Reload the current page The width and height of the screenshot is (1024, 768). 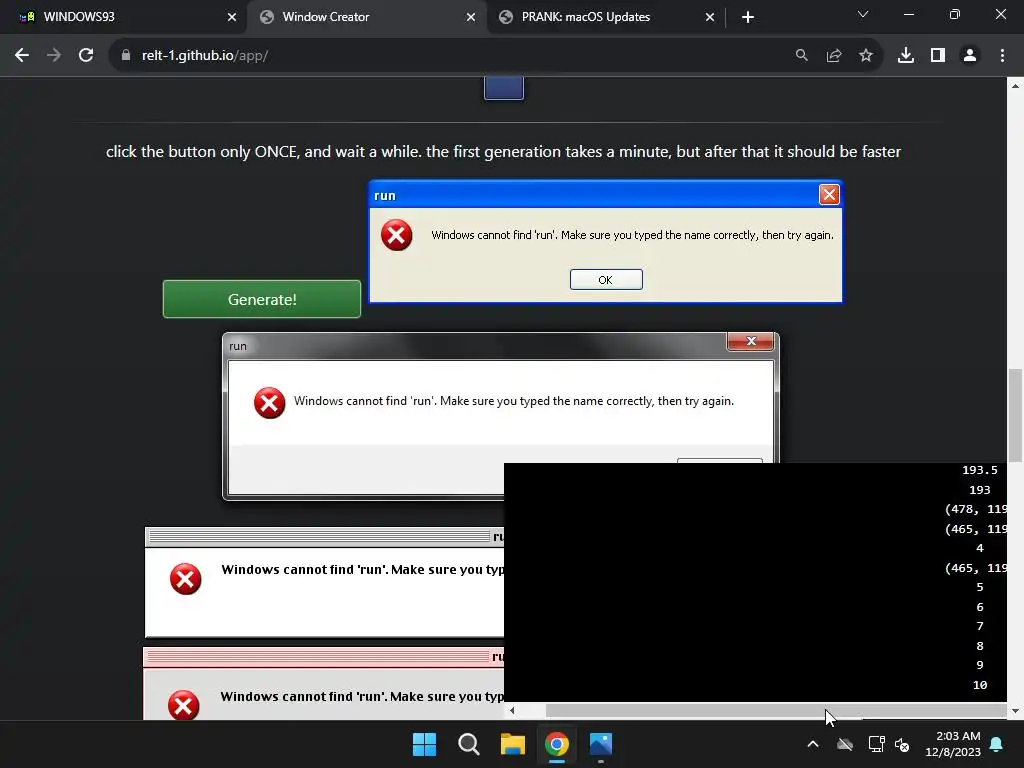click(x=86, y=56)
